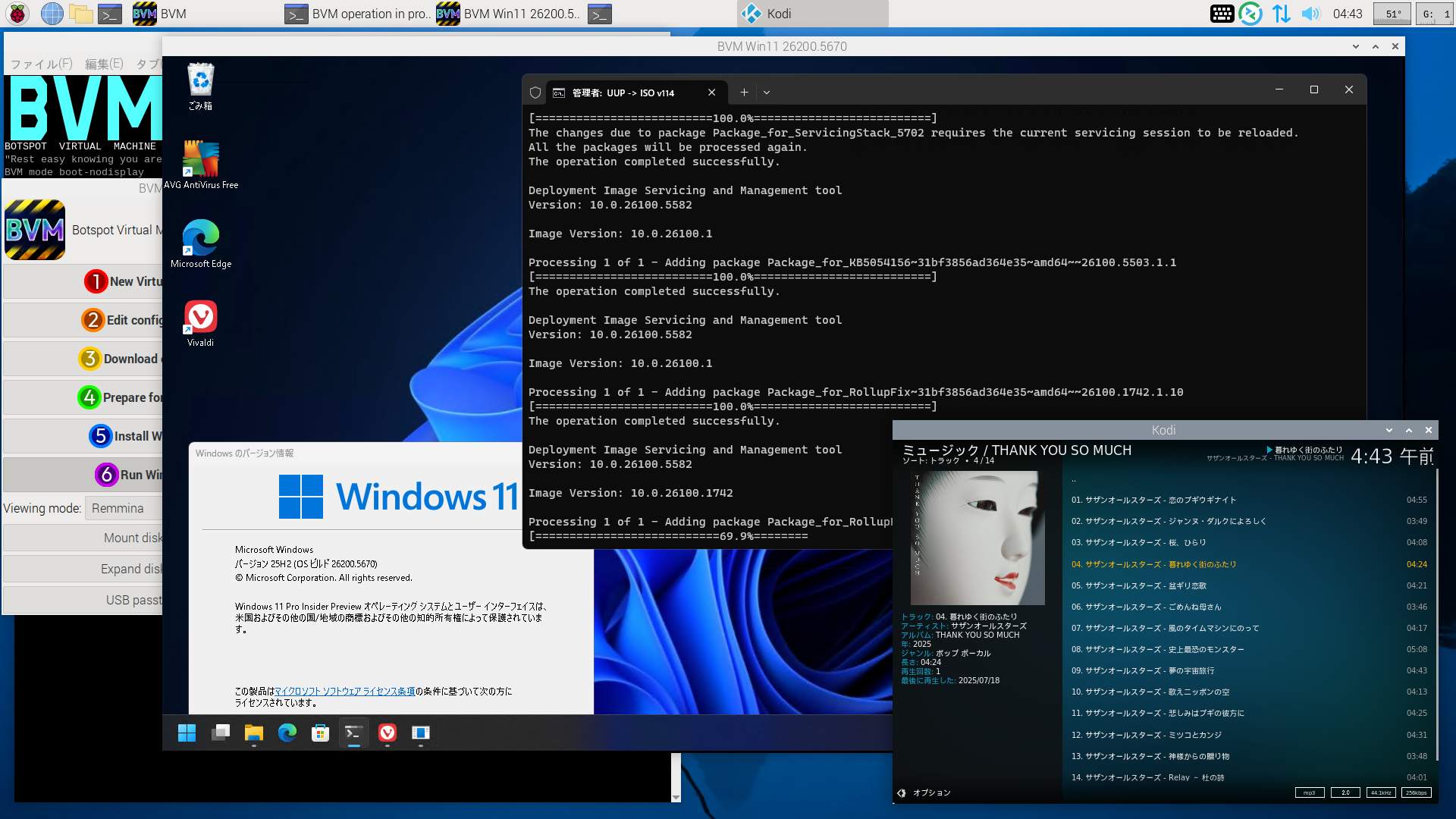Click step 3 Download button
The image size is (1456, 819).
83,359
